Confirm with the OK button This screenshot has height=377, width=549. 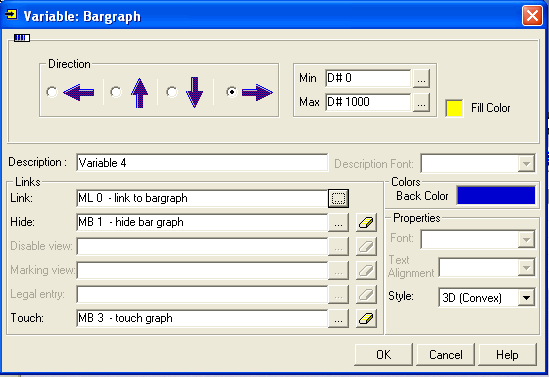(x=383, y=355)
